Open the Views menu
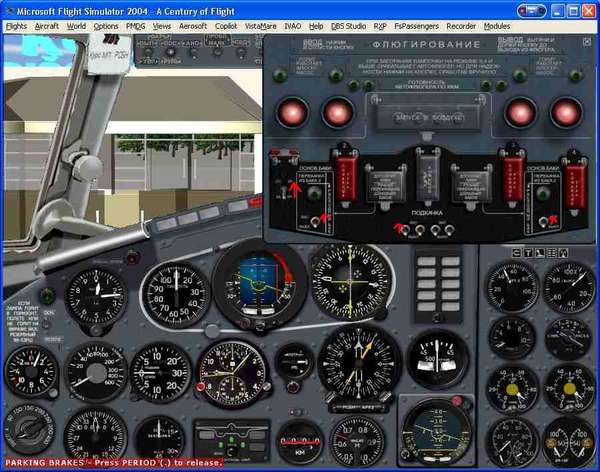600x472 pixels. (161, 26)
